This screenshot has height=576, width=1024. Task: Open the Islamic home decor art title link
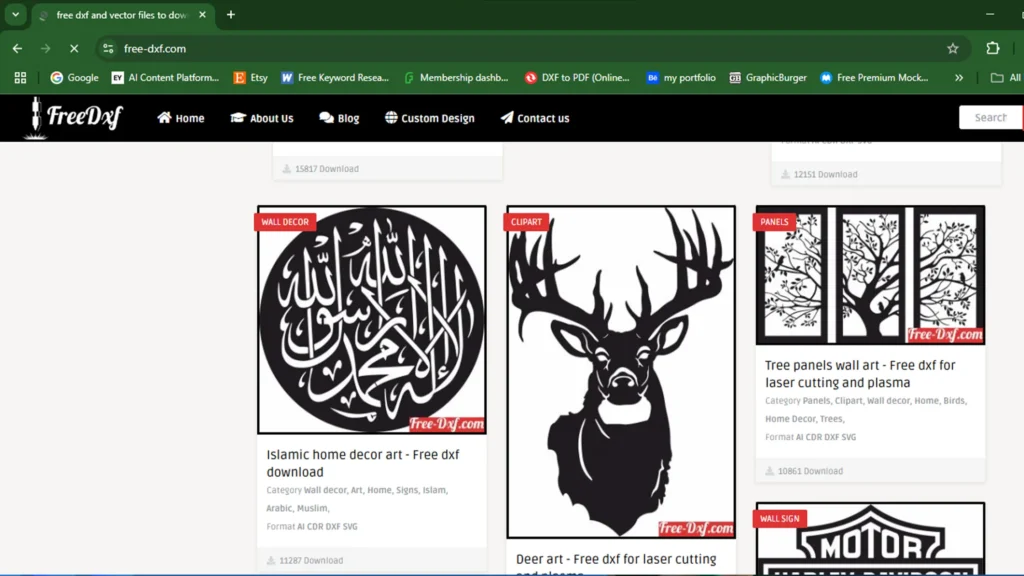pos(362,463)
